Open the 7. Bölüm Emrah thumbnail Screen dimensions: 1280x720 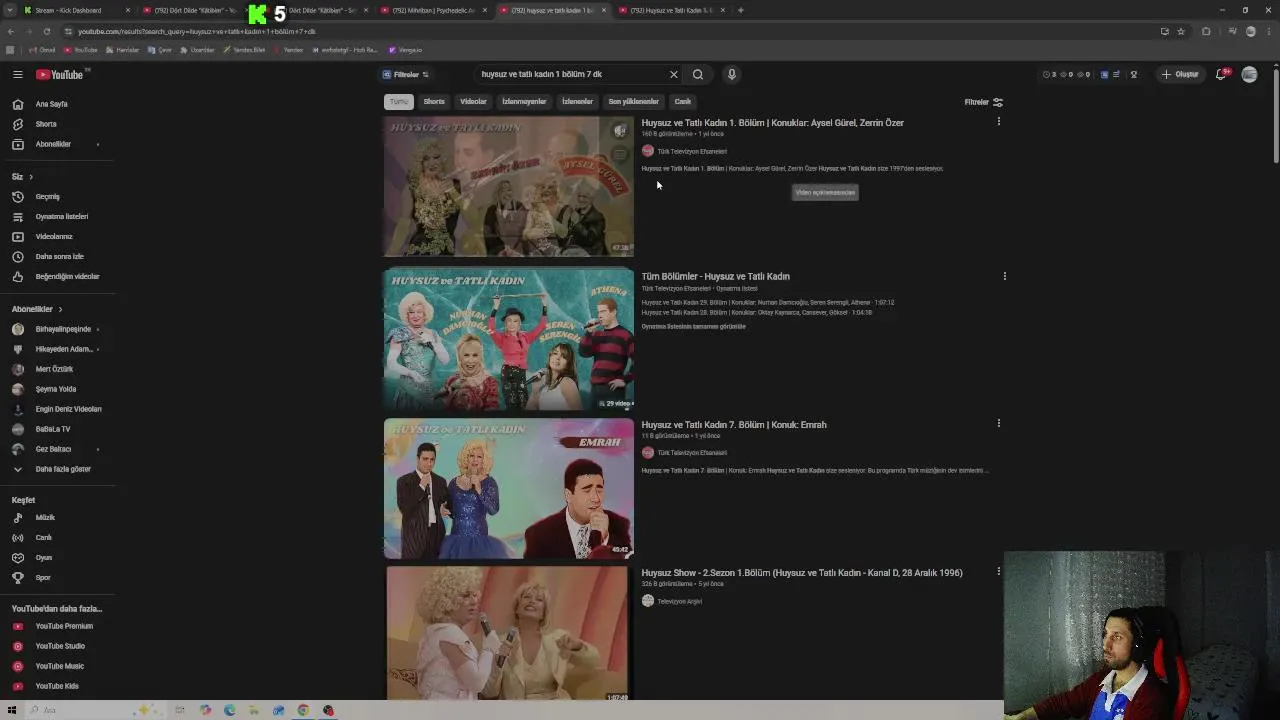[508, 488]
